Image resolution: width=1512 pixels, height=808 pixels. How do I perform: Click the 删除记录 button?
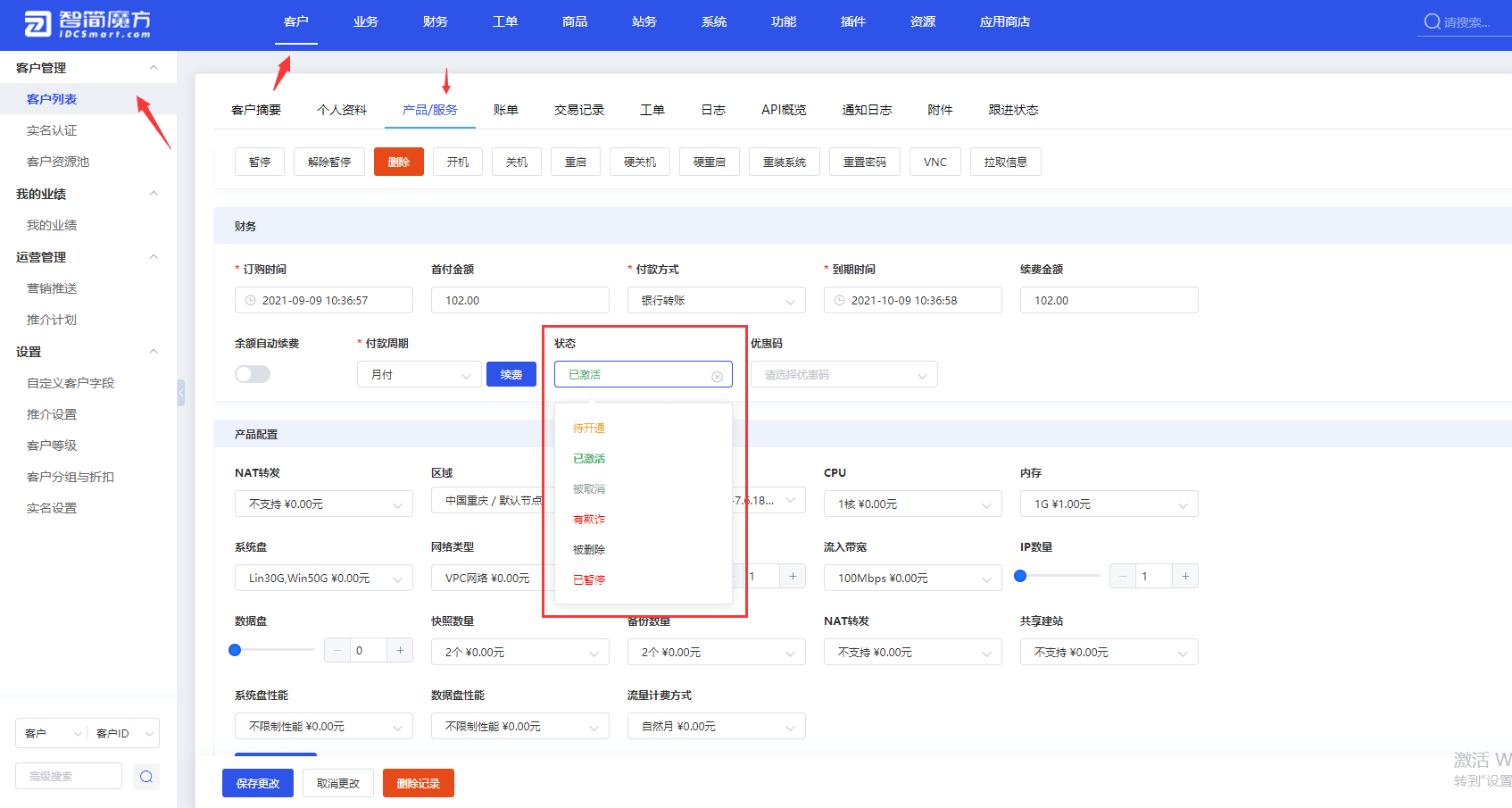tap(419, 783)
